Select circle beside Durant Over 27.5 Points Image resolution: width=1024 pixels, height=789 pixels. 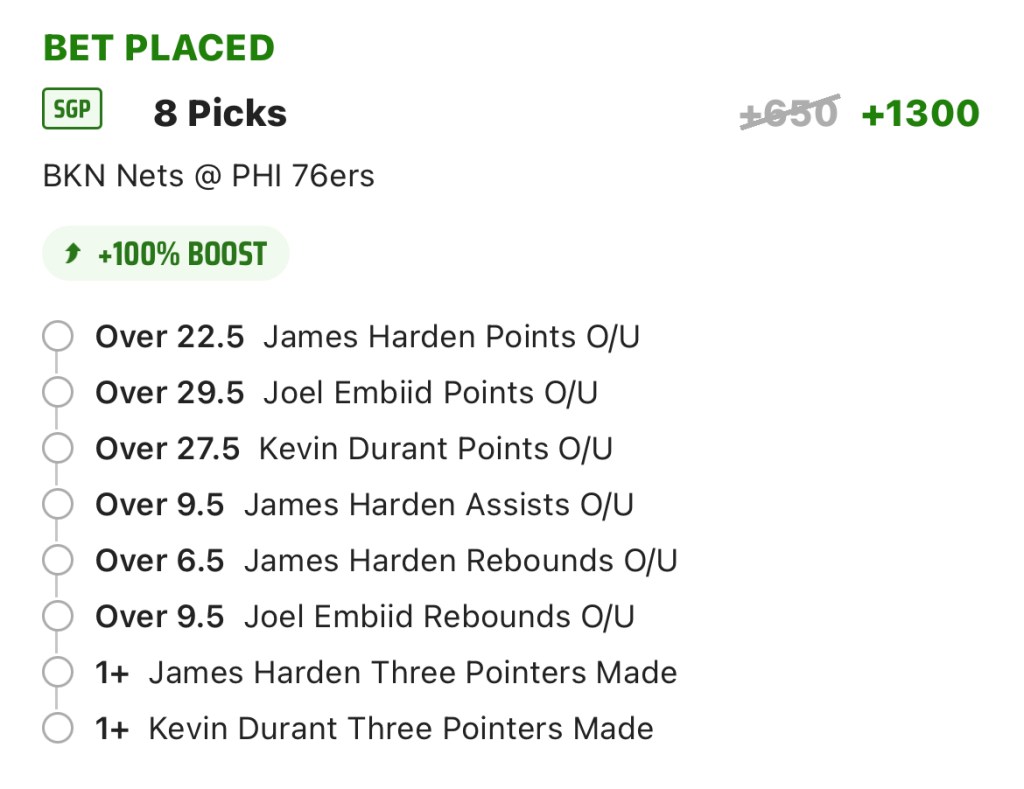point(58,449)
